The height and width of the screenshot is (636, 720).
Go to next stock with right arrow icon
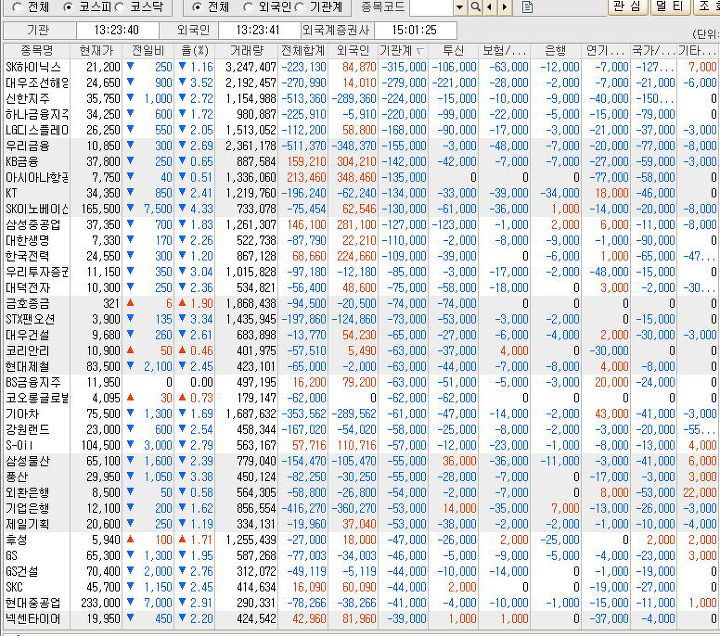[505, 7]
